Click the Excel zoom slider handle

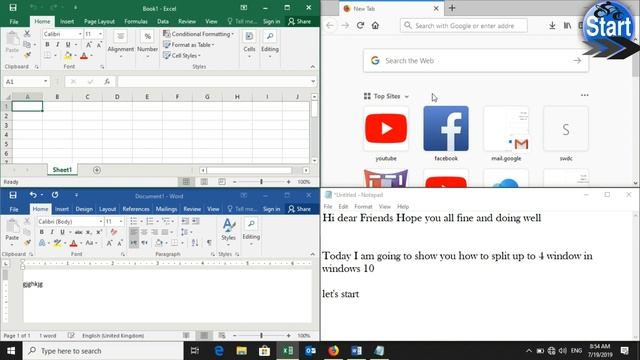pos(261,182)
